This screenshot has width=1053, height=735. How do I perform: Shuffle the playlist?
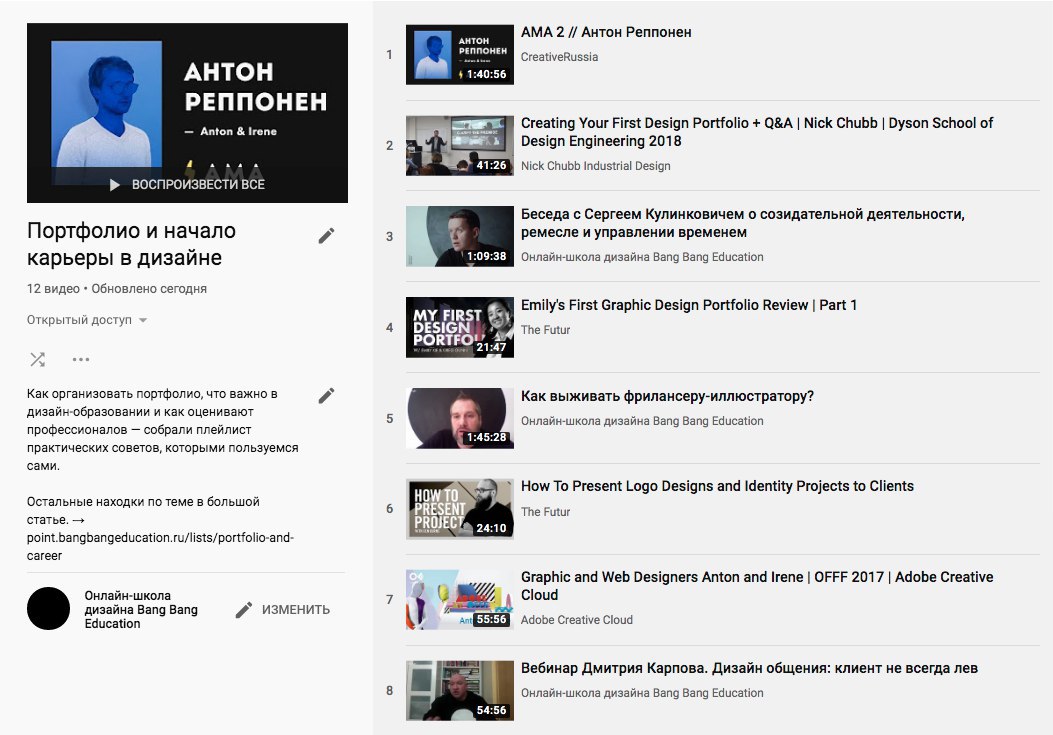pos(38,359)
